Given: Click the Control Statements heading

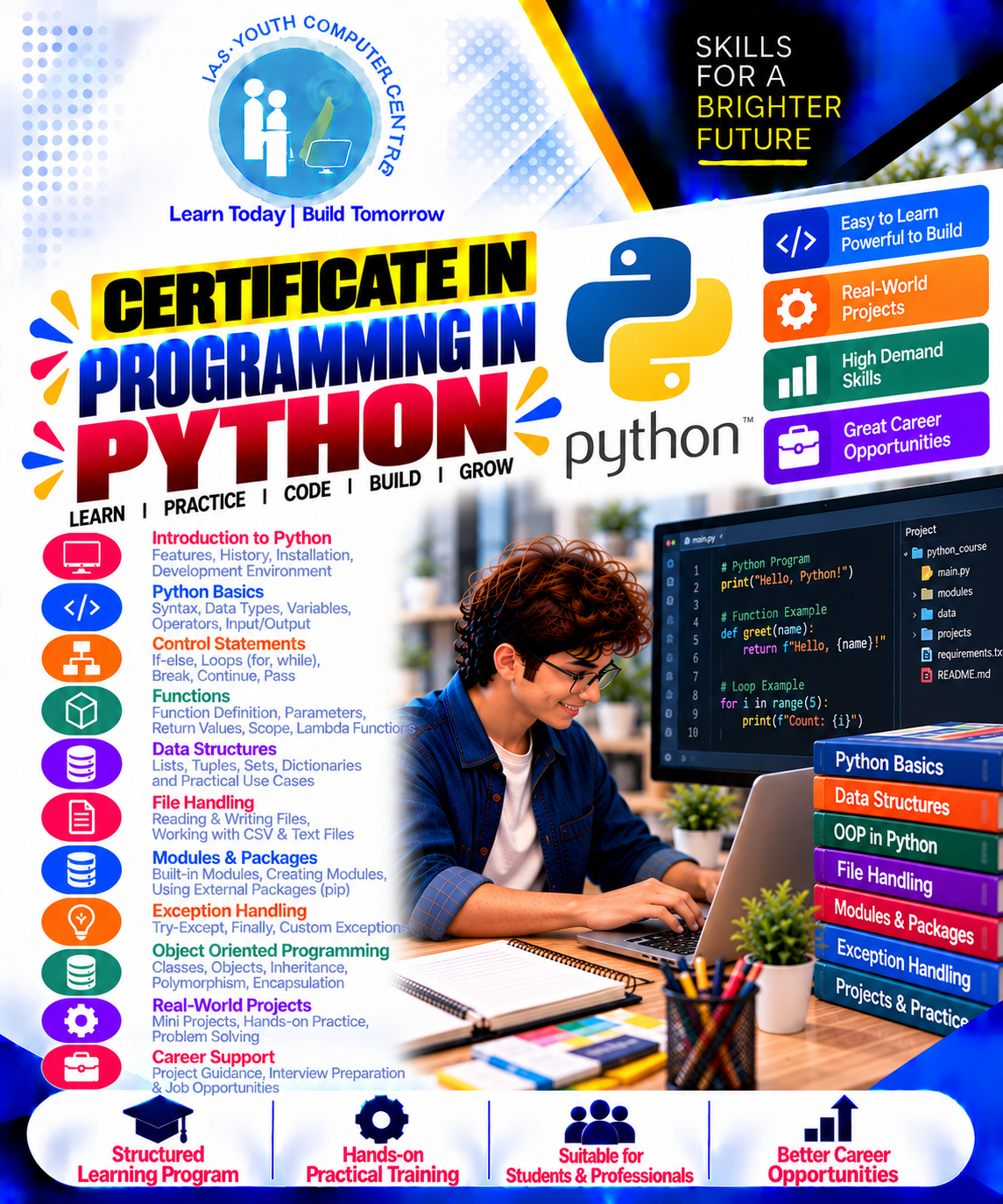Looking at the screenshot, I should click(x=229, y=644).
